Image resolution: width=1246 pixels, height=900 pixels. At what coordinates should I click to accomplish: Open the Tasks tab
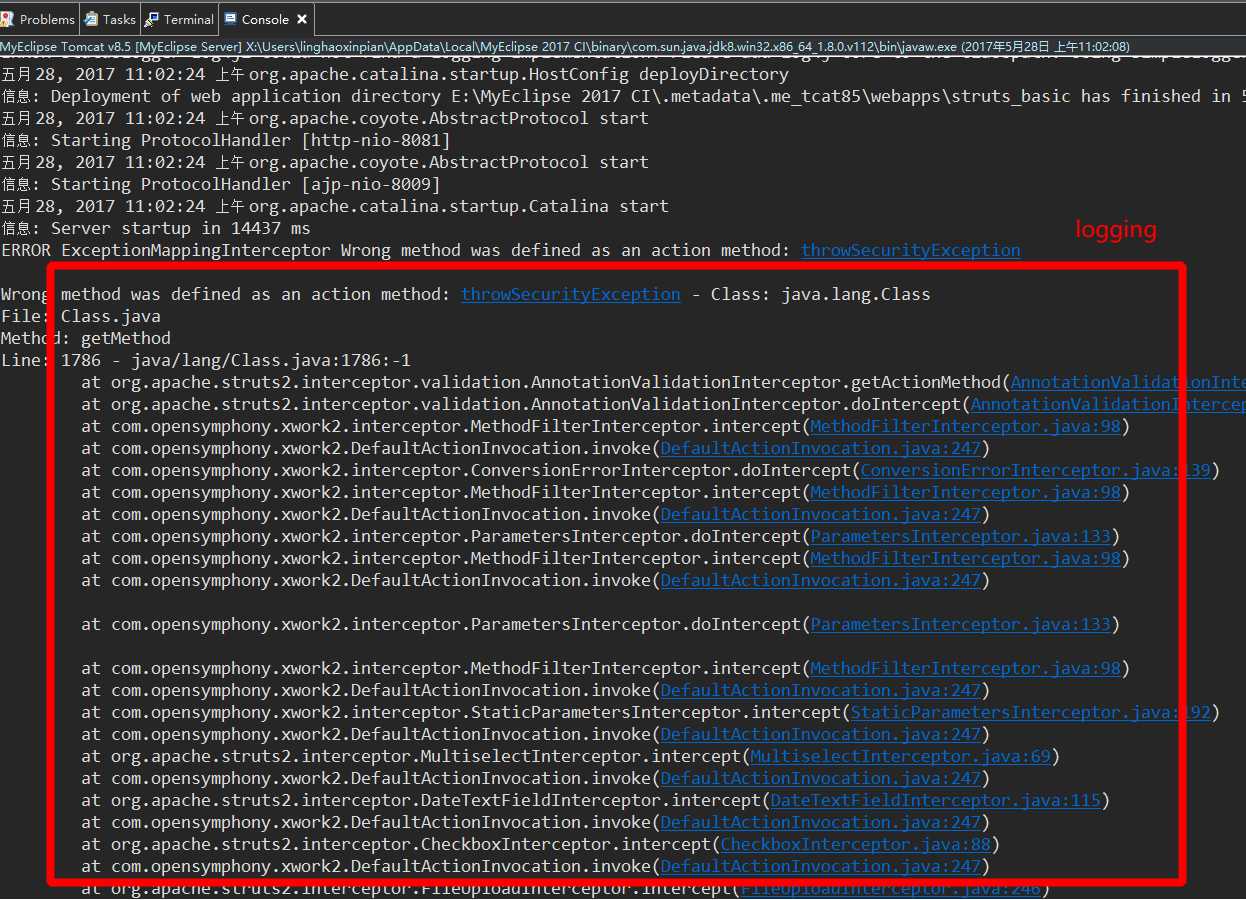[110, 19]
